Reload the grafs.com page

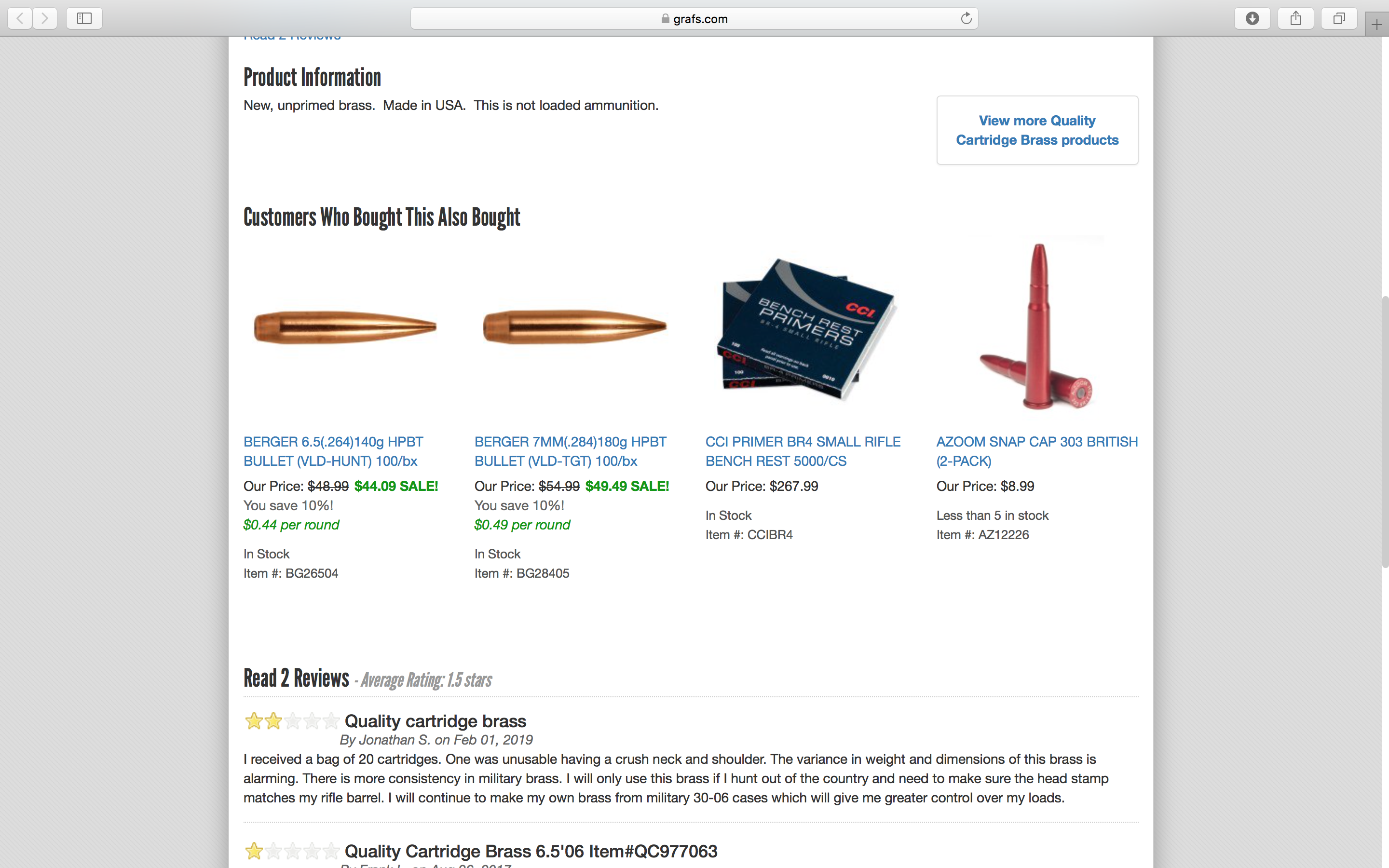[x=966, y=18]
